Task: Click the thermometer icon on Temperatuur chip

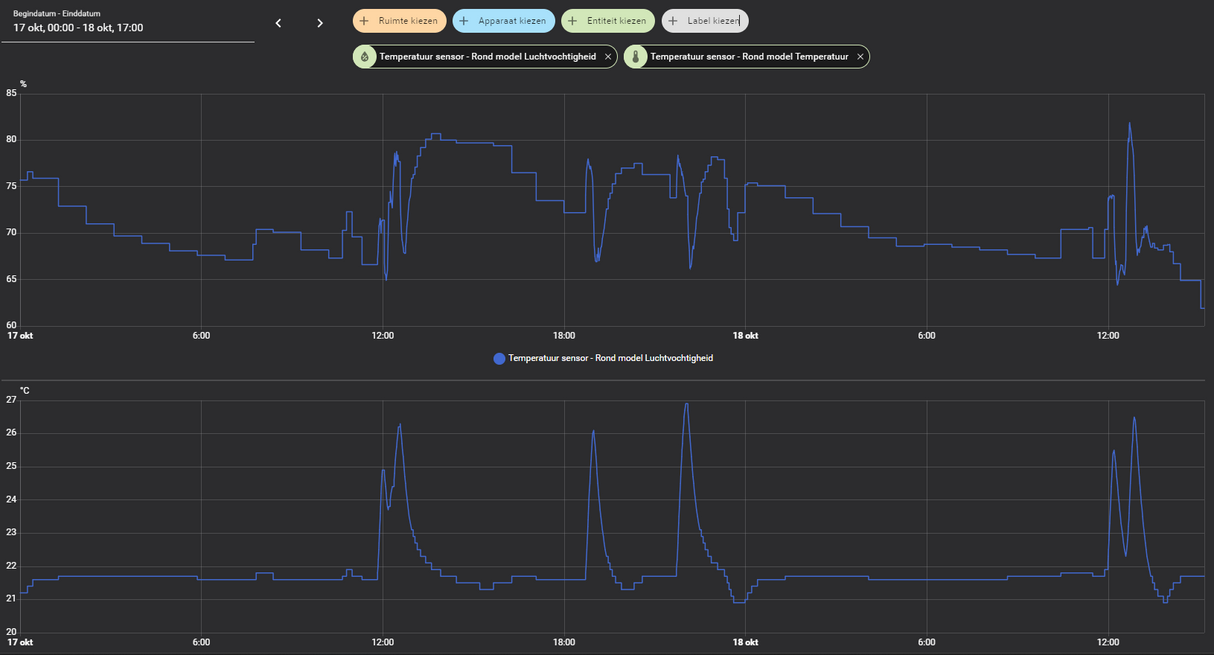Action: pyautogui.click(x=636, y=57)
